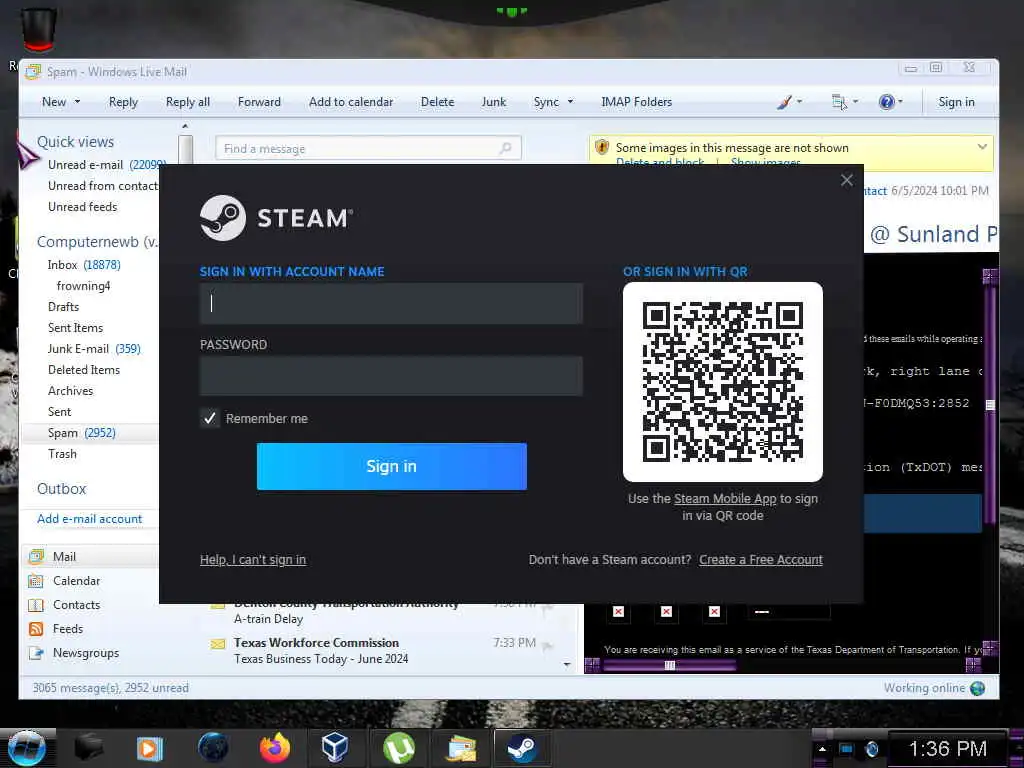Click the message list scroll down arrow
Viewport: 1024px width, 768px height.
567,665
